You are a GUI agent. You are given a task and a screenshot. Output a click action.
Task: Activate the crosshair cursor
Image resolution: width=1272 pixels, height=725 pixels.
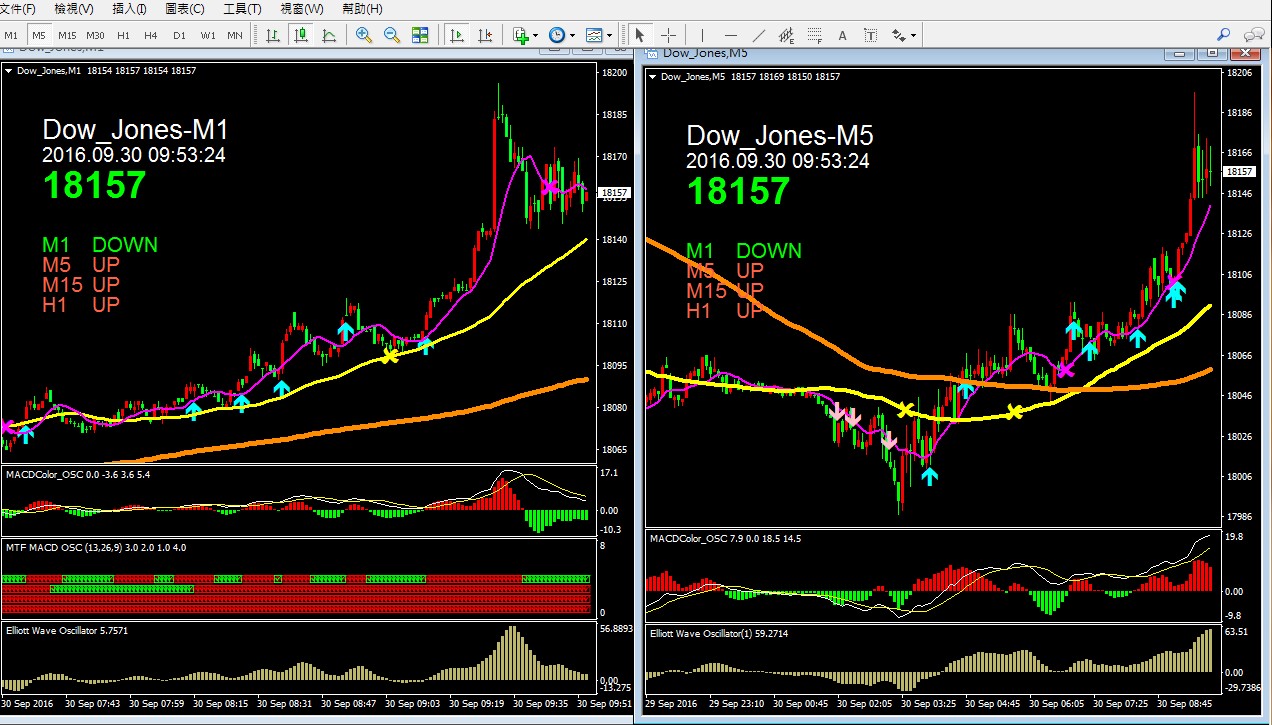click(x=668, y=35)
